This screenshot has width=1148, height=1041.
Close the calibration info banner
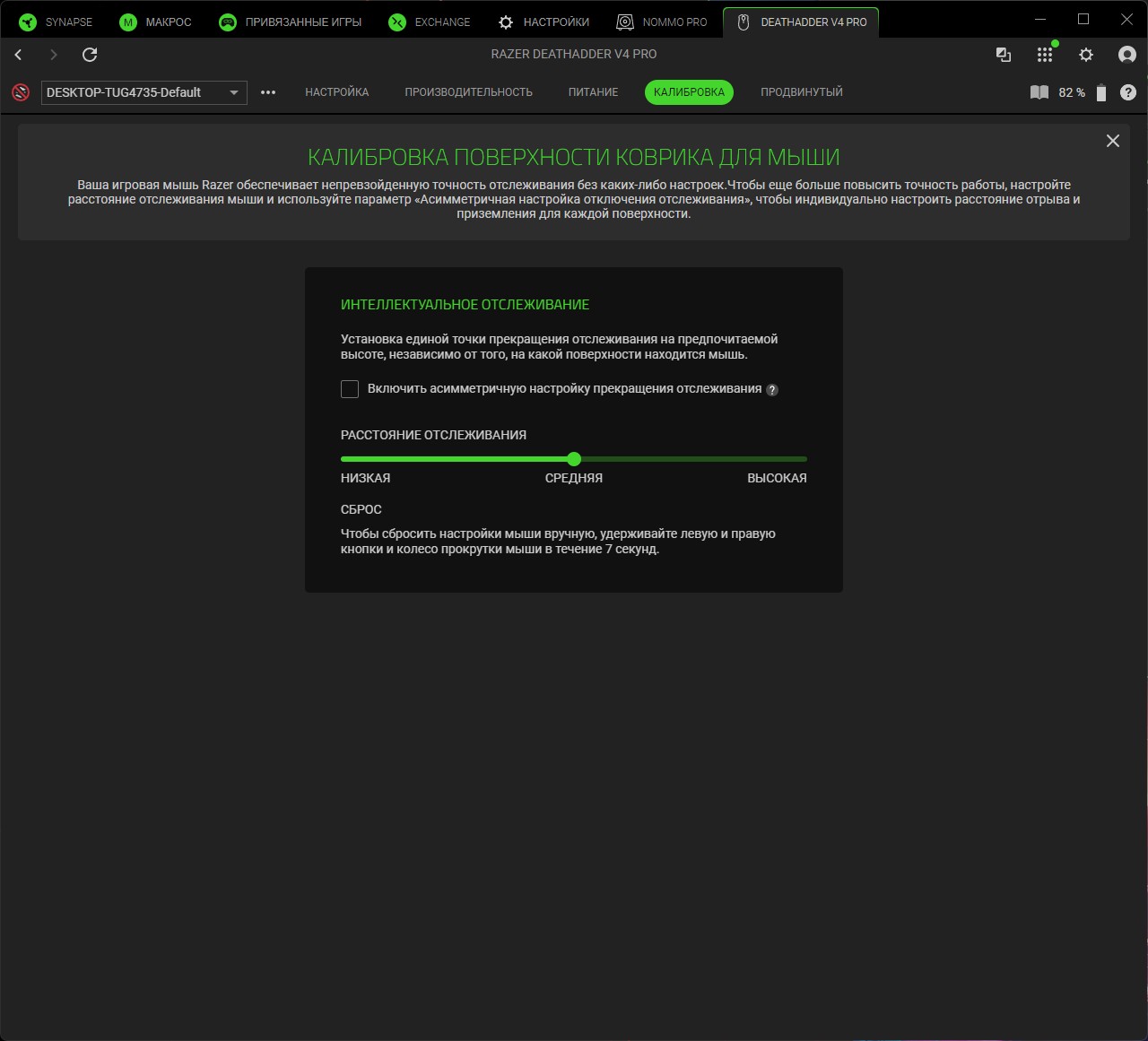[1113, 141]
